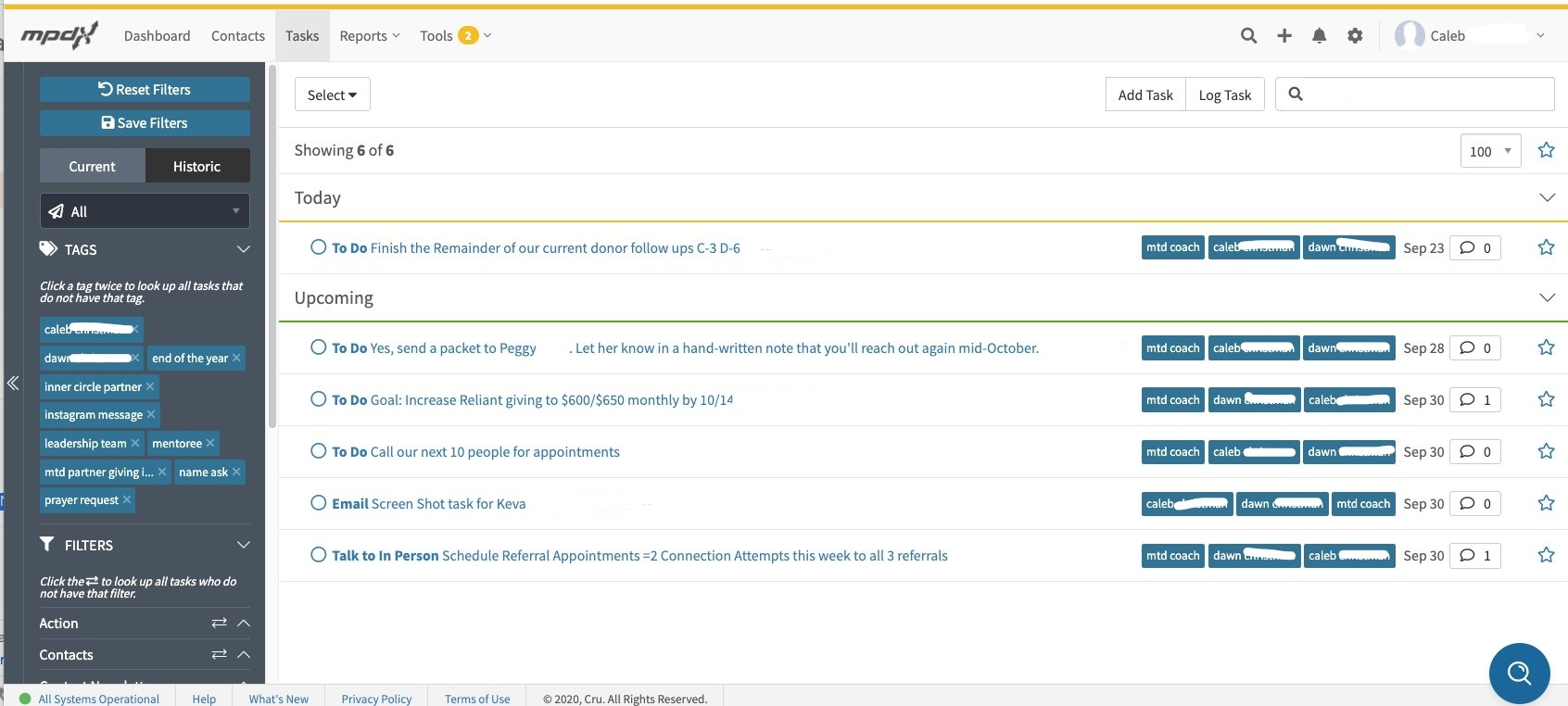This screenshot has width=1568, height=706.
Task: Open the 100 per page dropdown
Action: (1490, 151)
